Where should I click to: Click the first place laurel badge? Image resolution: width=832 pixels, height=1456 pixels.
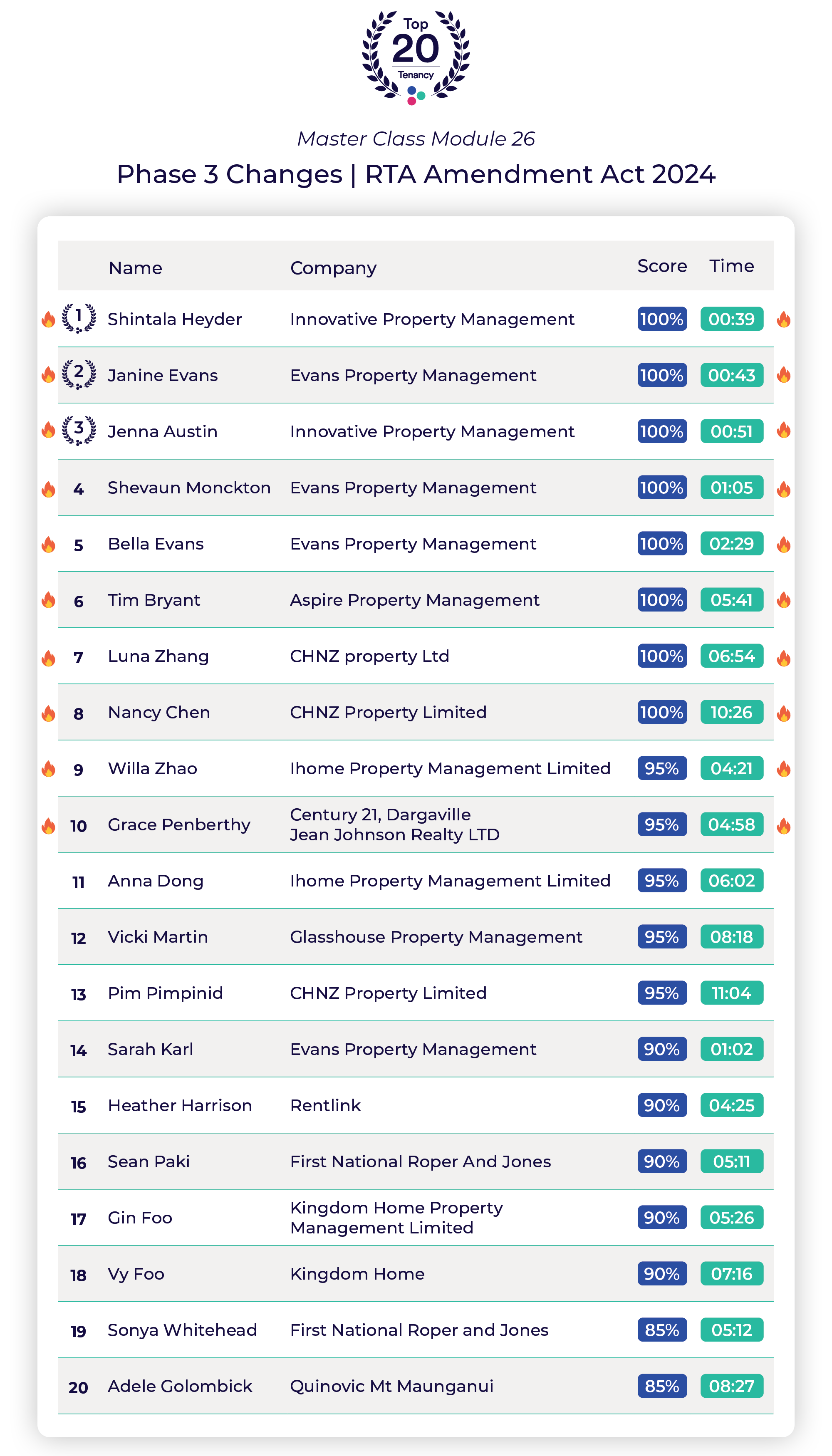(x=79, y=318)
